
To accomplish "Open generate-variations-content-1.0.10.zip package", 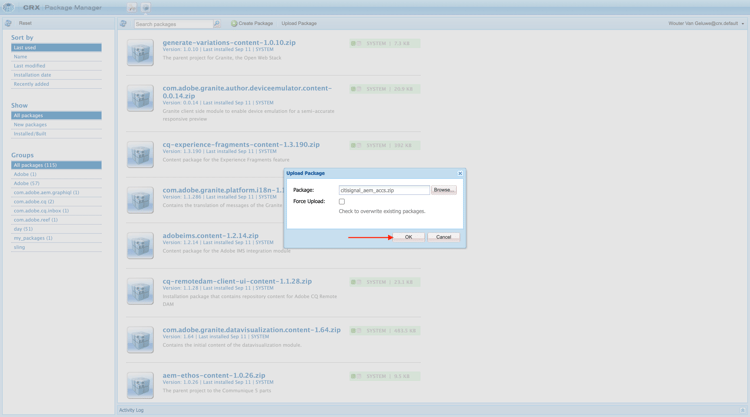I will (229, 43).
